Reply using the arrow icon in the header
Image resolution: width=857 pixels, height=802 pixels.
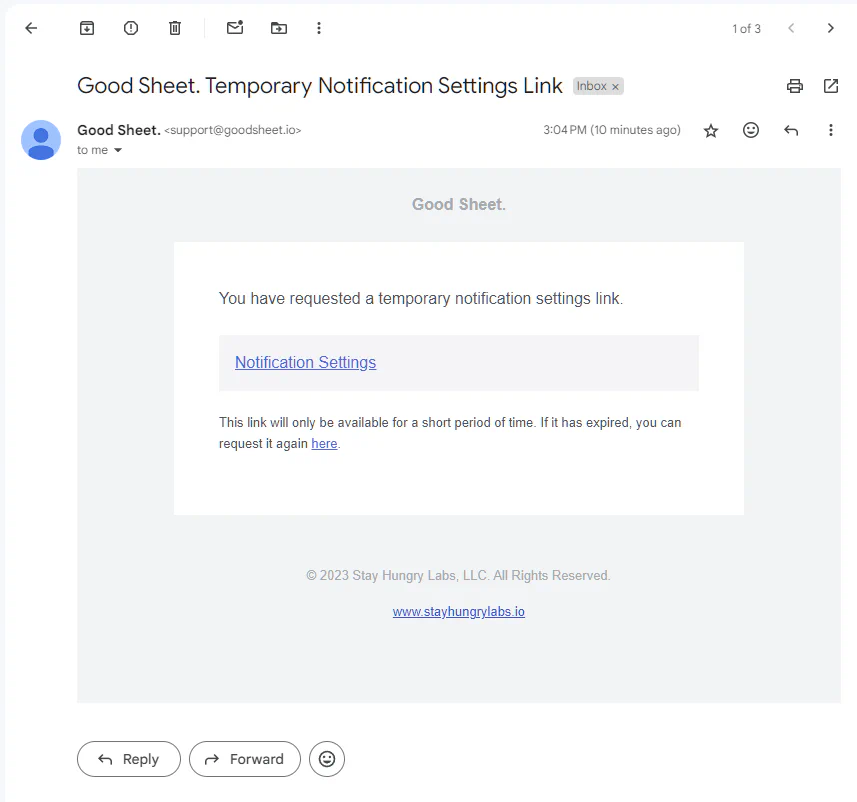click(791, 130)
